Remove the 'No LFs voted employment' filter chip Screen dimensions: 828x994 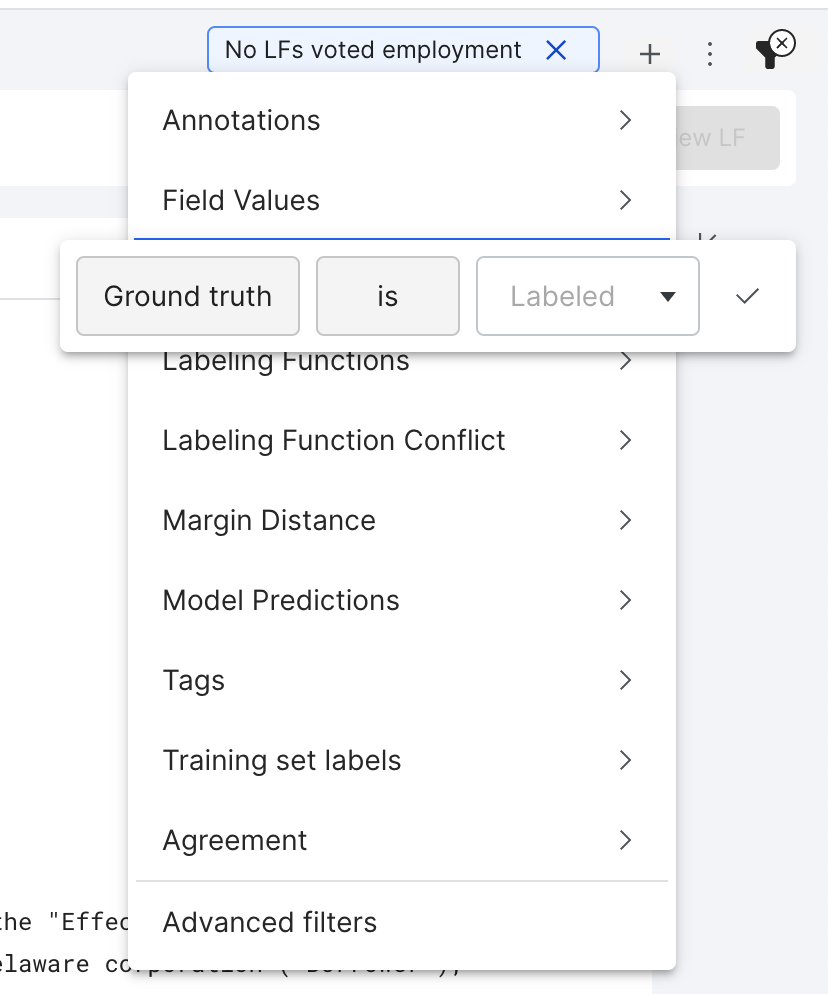point(556,50)
